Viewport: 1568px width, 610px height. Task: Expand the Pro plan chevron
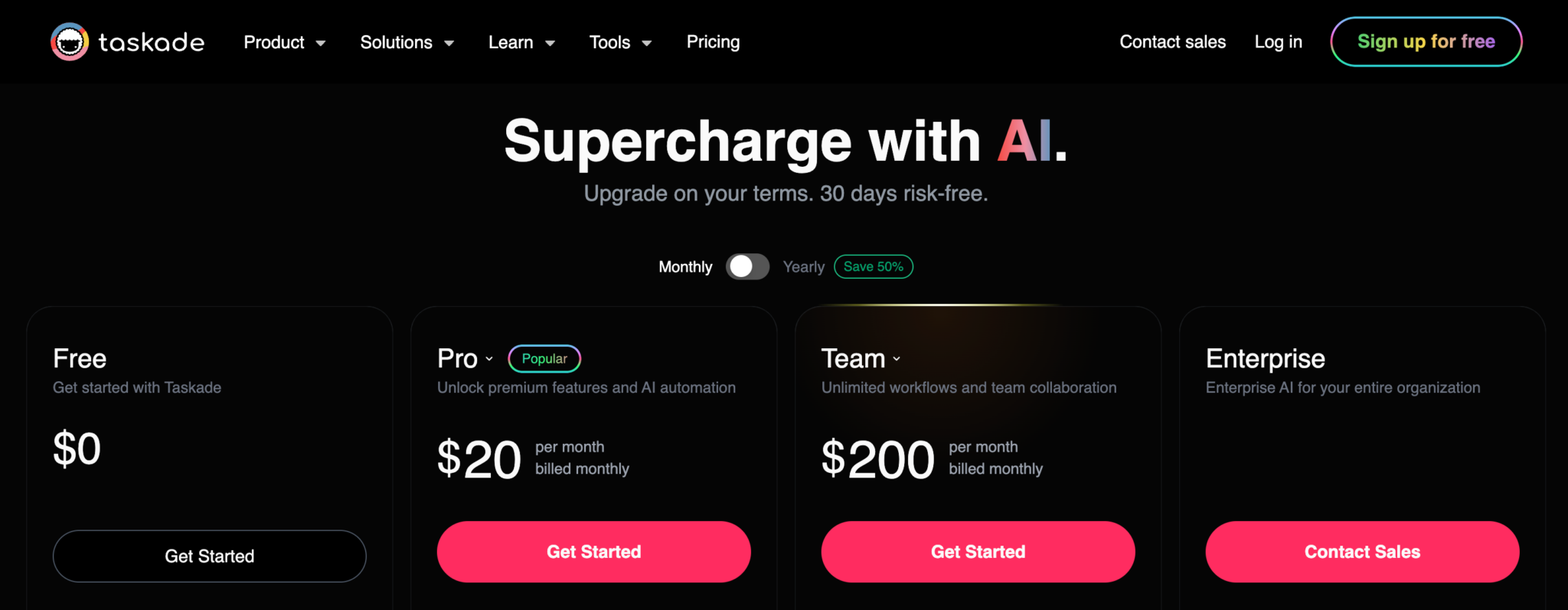489,360
